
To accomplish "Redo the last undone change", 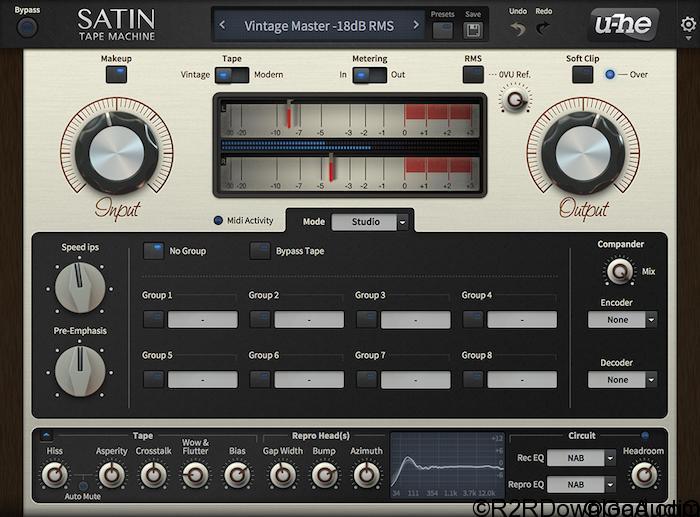I will tap(543, 29).
